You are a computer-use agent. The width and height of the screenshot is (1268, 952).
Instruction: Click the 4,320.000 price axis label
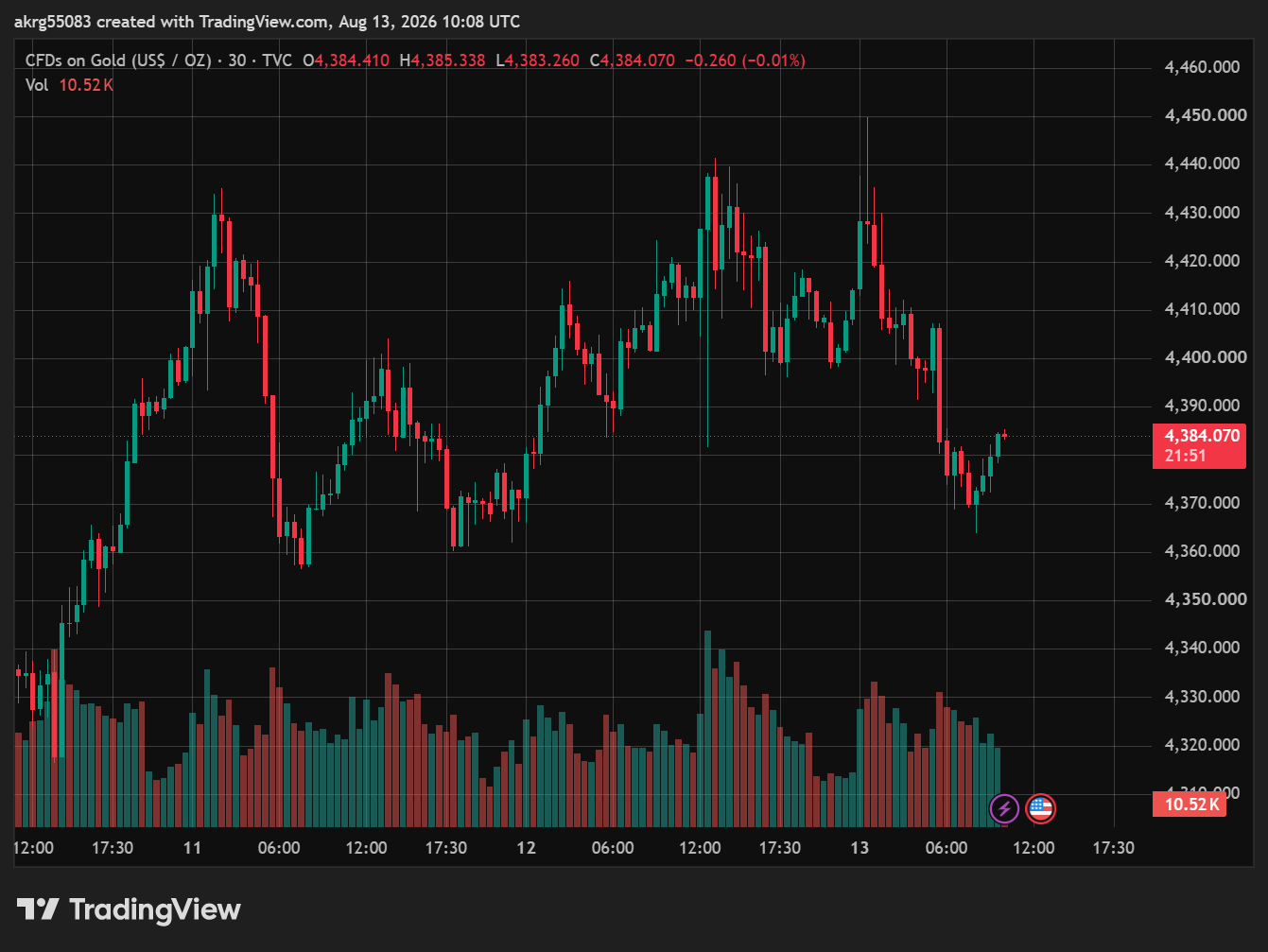(x=1203, y=745)
